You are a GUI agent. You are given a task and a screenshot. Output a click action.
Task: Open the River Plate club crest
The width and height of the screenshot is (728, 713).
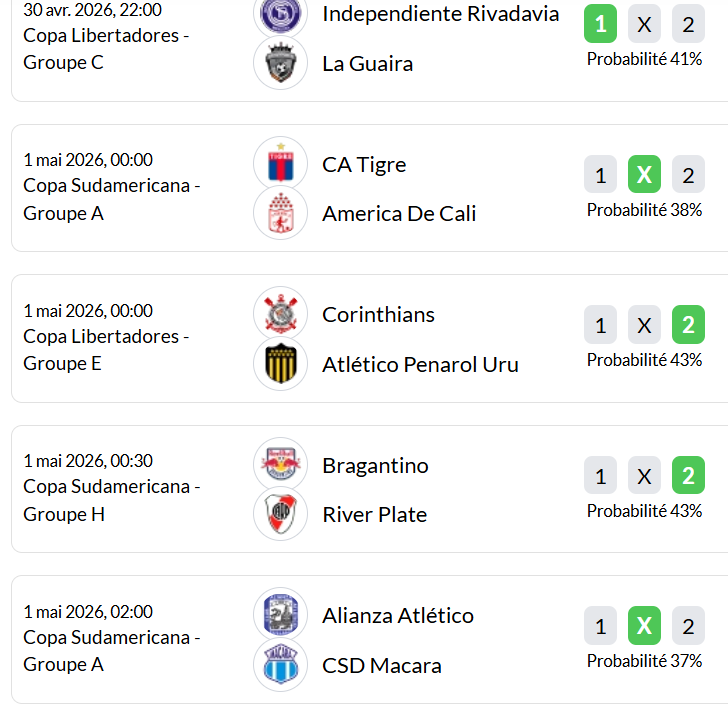point(281,515)
